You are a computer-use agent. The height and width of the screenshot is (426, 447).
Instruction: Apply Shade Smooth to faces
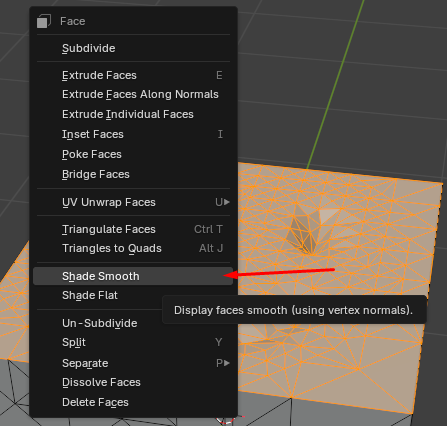[133, 276]
